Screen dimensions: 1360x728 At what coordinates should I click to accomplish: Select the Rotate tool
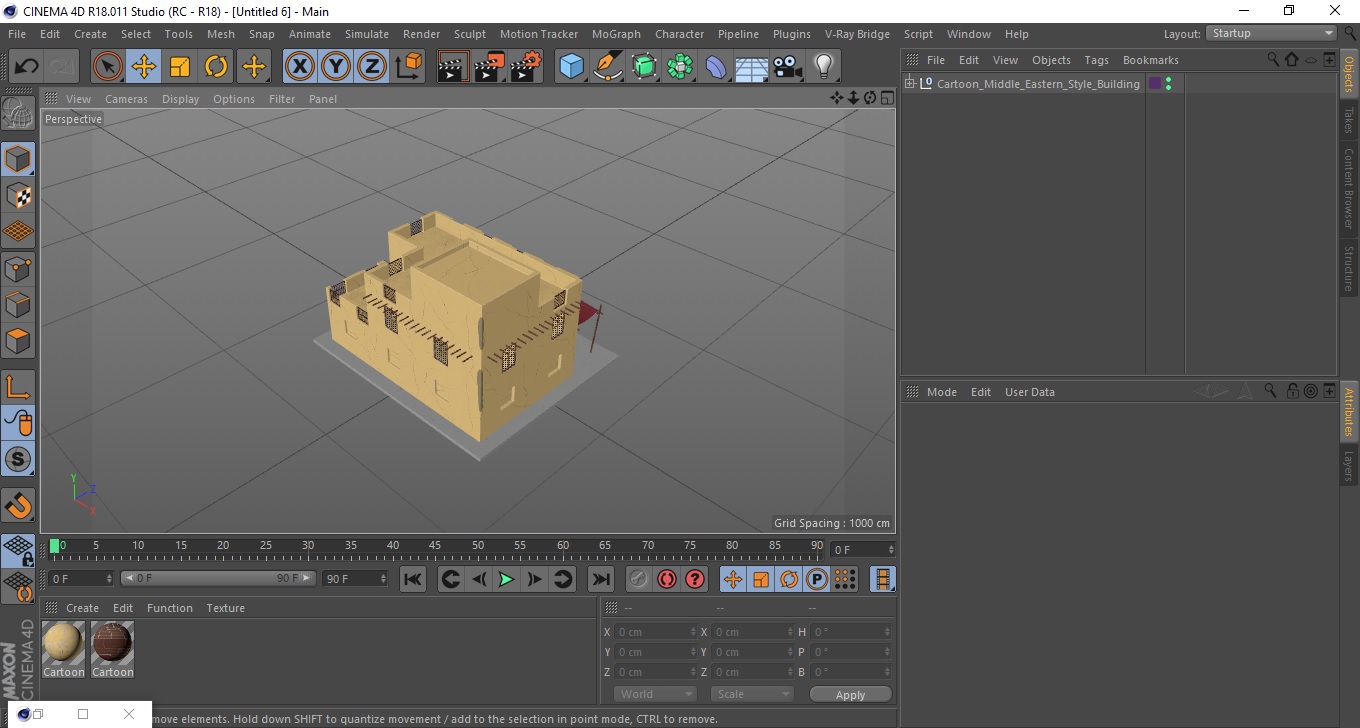216,67
